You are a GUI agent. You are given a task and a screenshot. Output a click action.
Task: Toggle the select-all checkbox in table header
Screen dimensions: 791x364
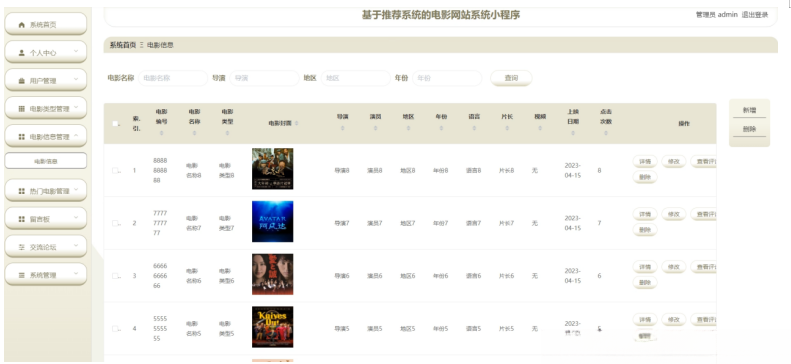pos(115,124)
